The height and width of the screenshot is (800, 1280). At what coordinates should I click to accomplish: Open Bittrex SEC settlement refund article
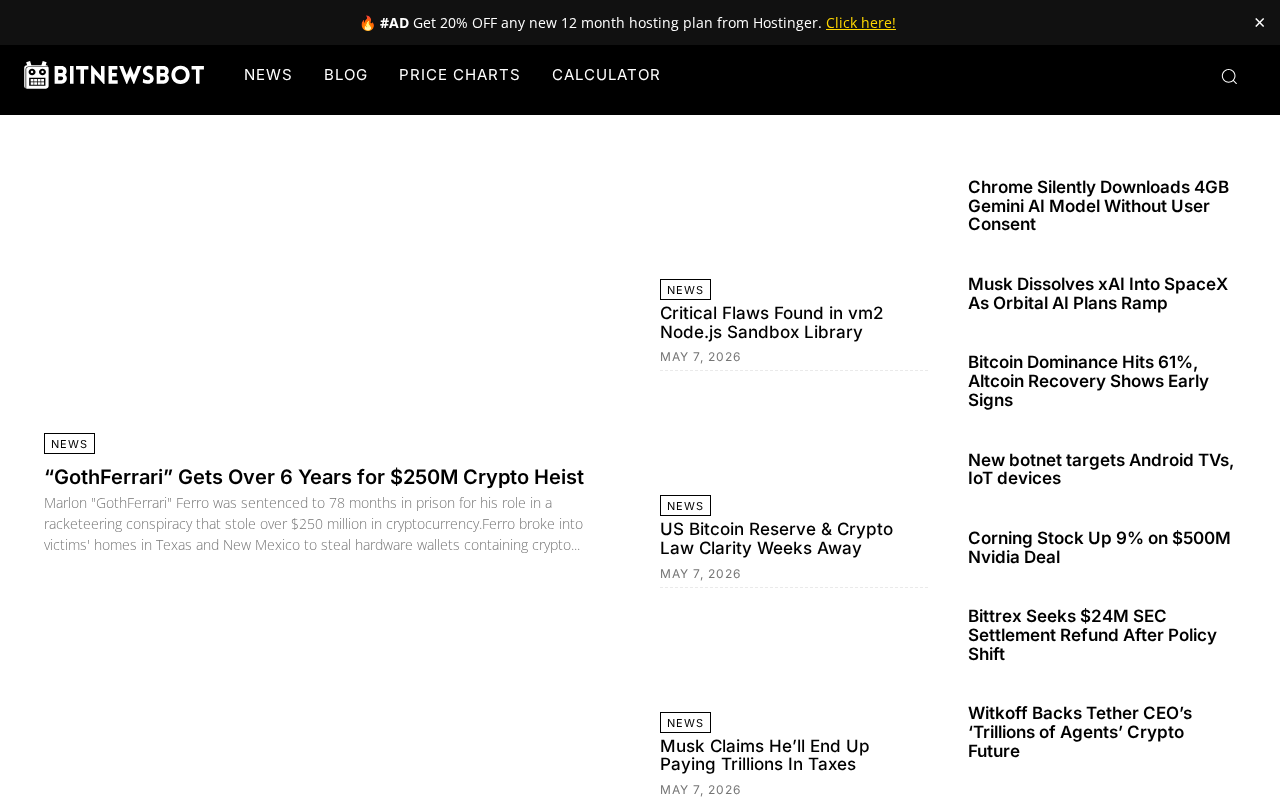1092,635
